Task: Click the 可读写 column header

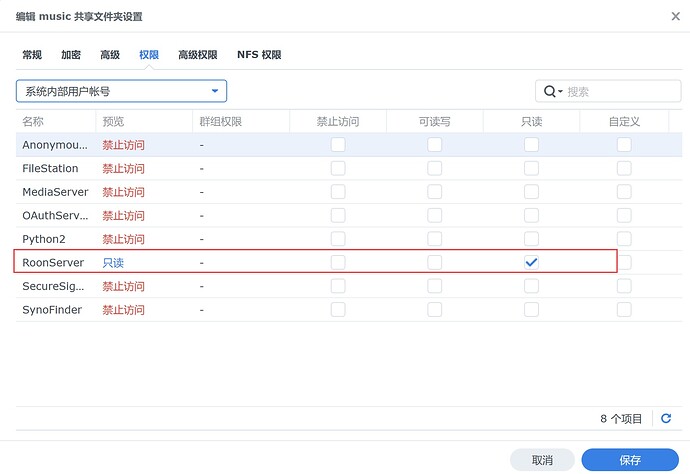Action: [x=434, y=121]
